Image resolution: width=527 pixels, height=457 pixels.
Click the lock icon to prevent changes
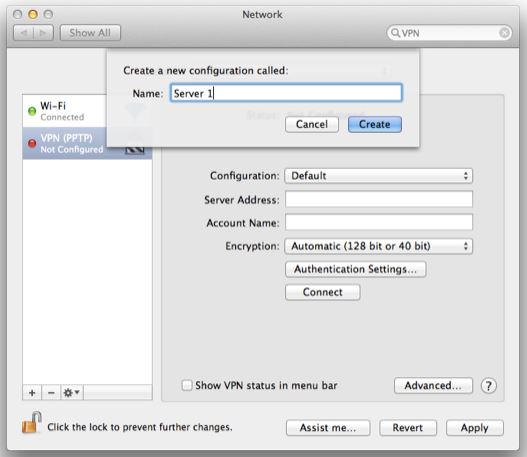(32, 423)
